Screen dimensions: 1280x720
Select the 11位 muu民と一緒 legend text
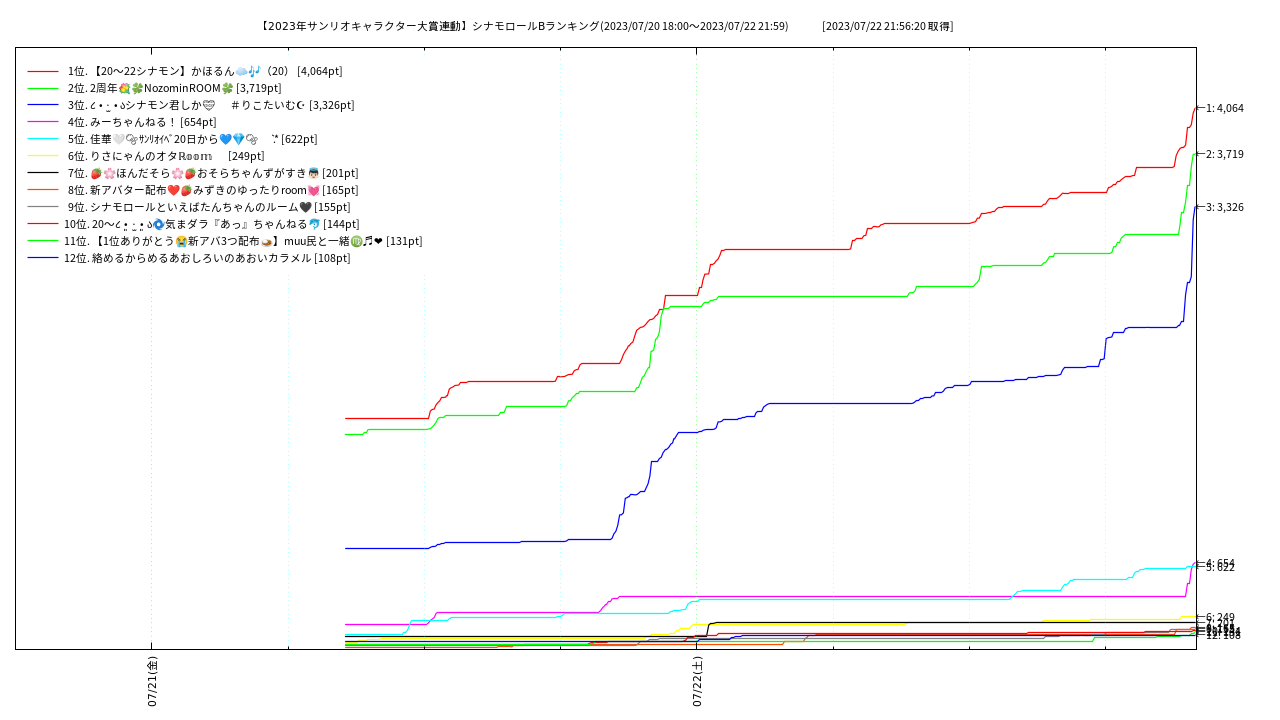pyautogui.click(x=243, y=241)
